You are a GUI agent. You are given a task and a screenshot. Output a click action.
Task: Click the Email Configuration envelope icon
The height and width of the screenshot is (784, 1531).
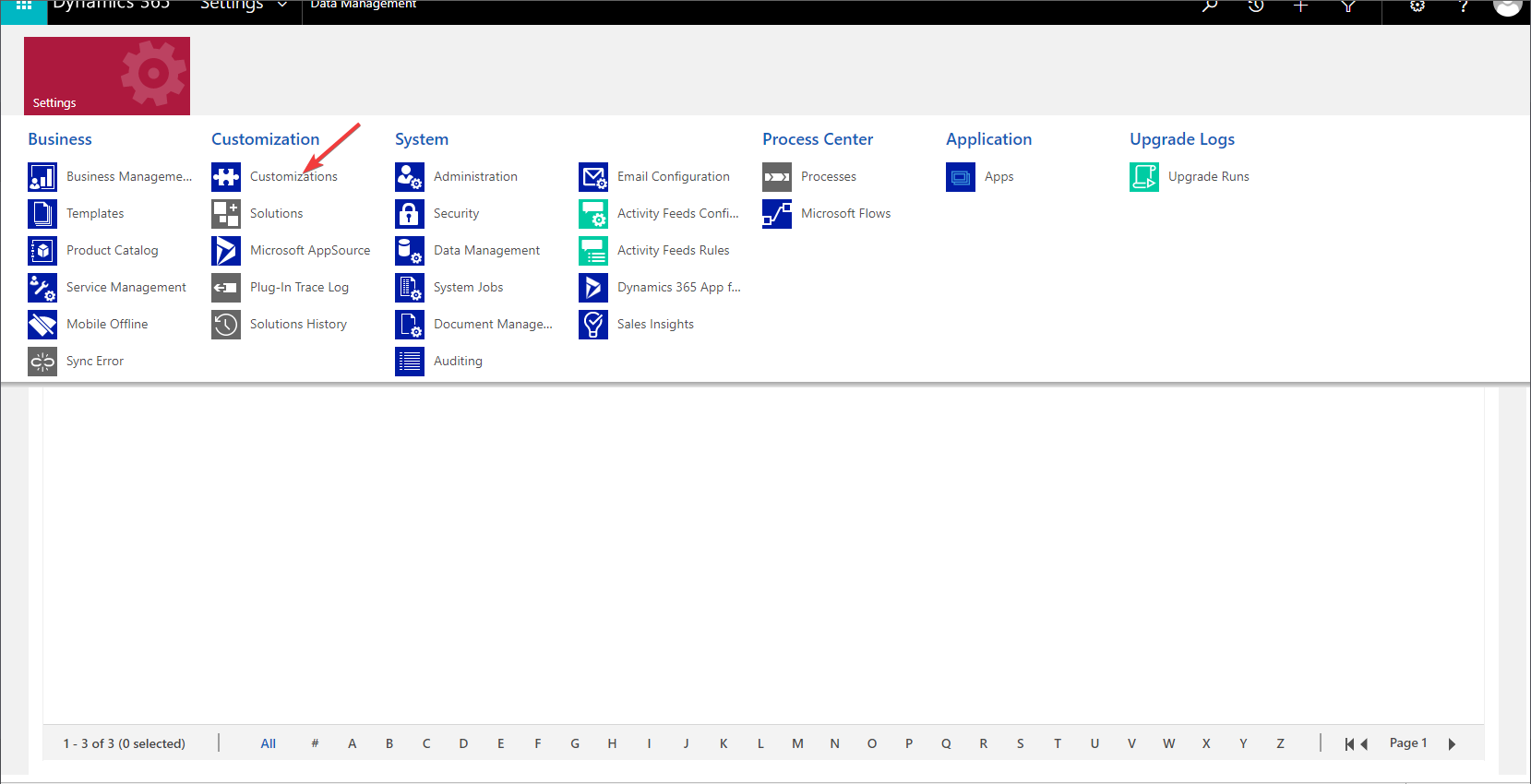coord(593,177)
